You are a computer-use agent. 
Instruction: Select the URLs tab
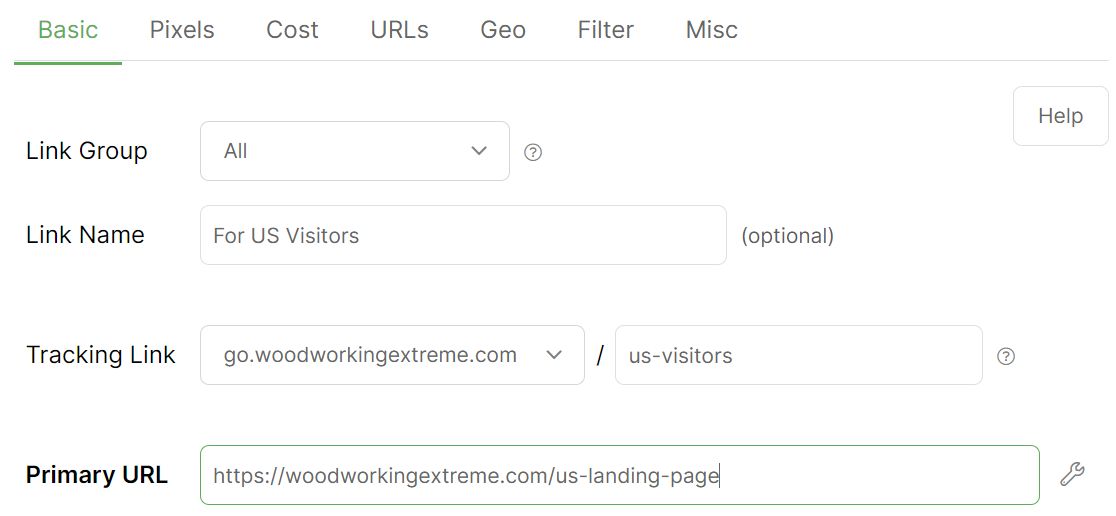(x=399, y=30)
